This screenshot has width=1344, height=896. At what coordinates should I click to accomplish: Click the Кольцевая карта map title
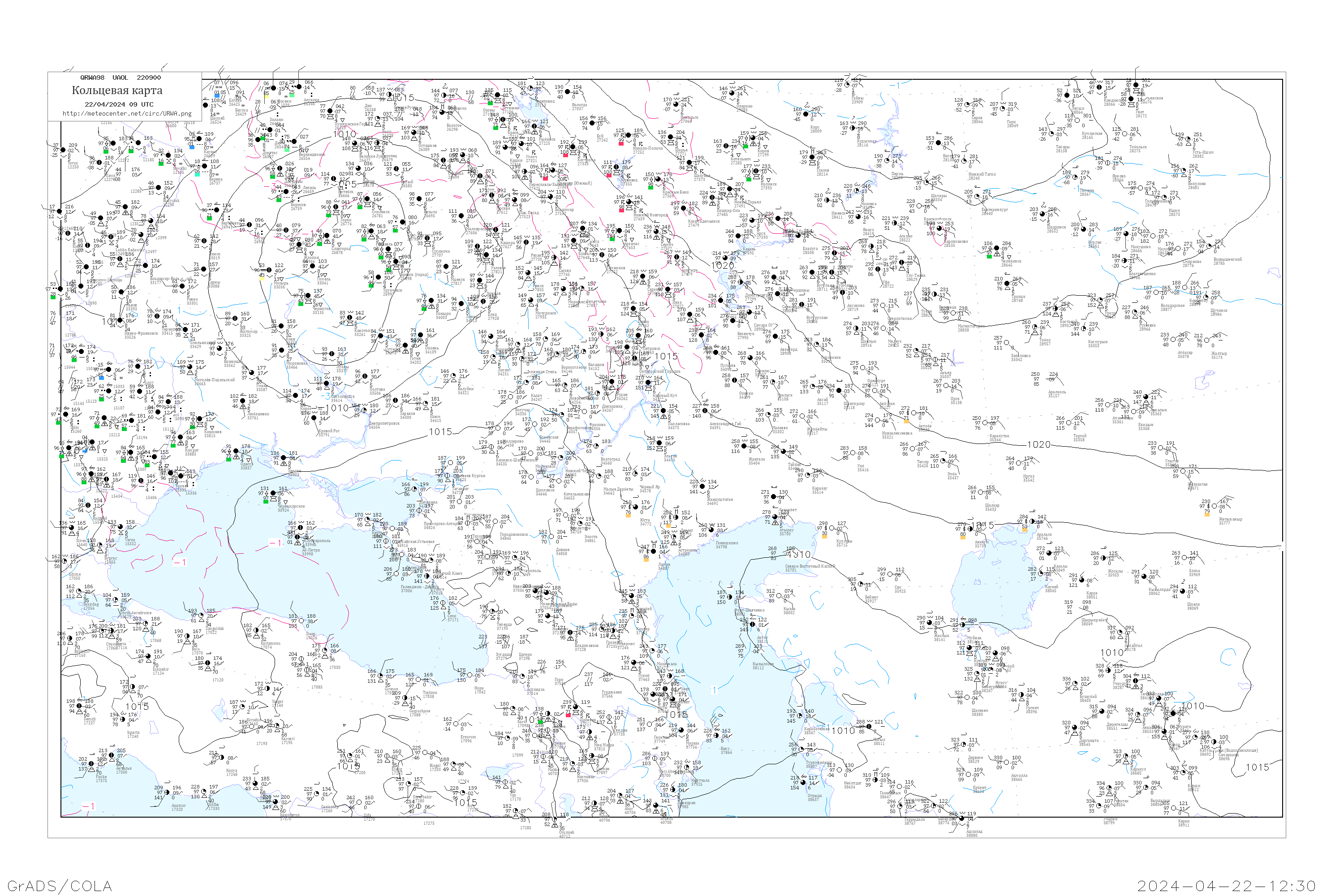click(x=117, y=90)
